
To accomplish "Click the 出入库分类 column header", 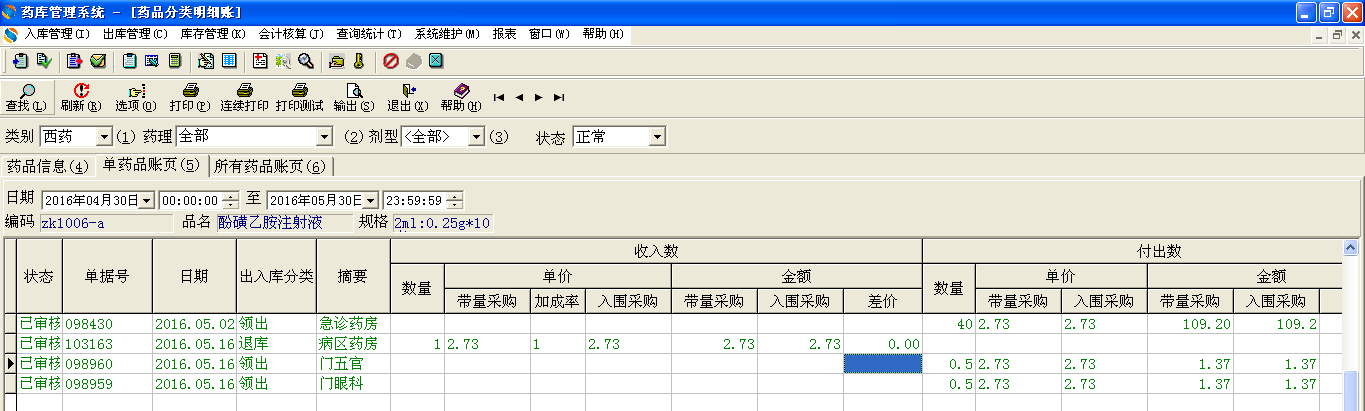I will 276,275.
